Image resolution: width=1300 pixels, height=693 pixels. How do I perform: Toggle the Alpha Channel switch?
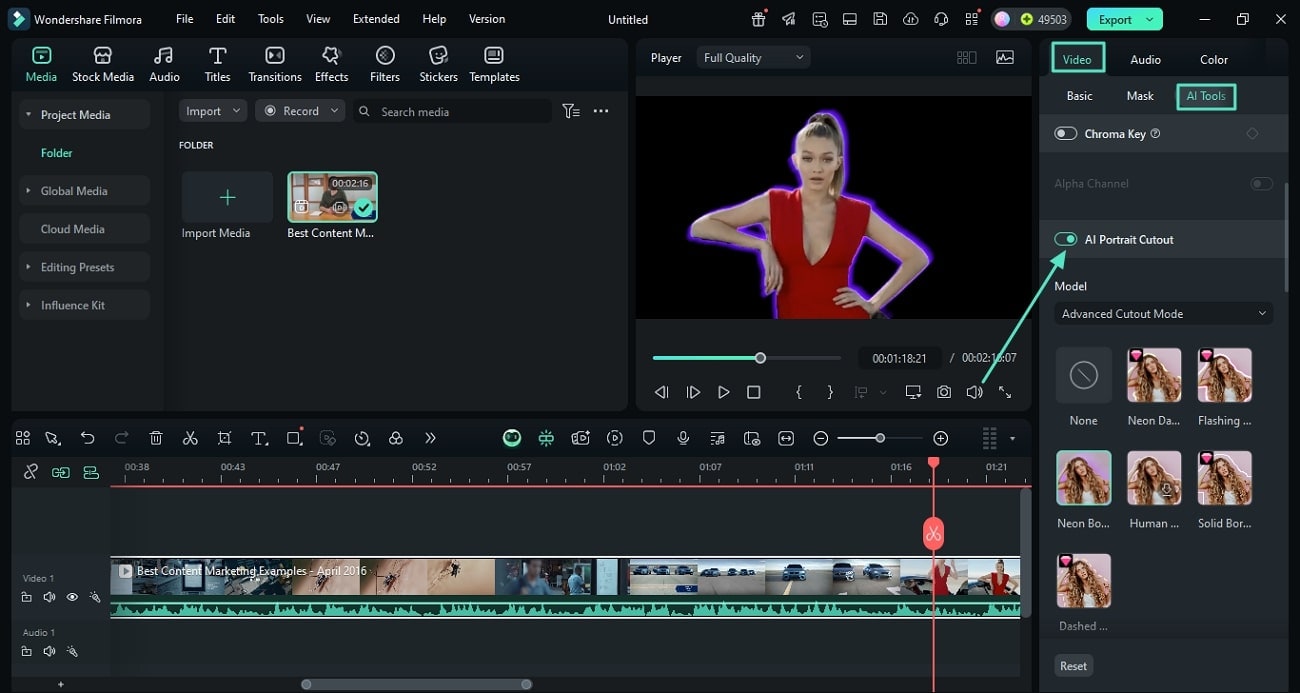(1262, 184)
